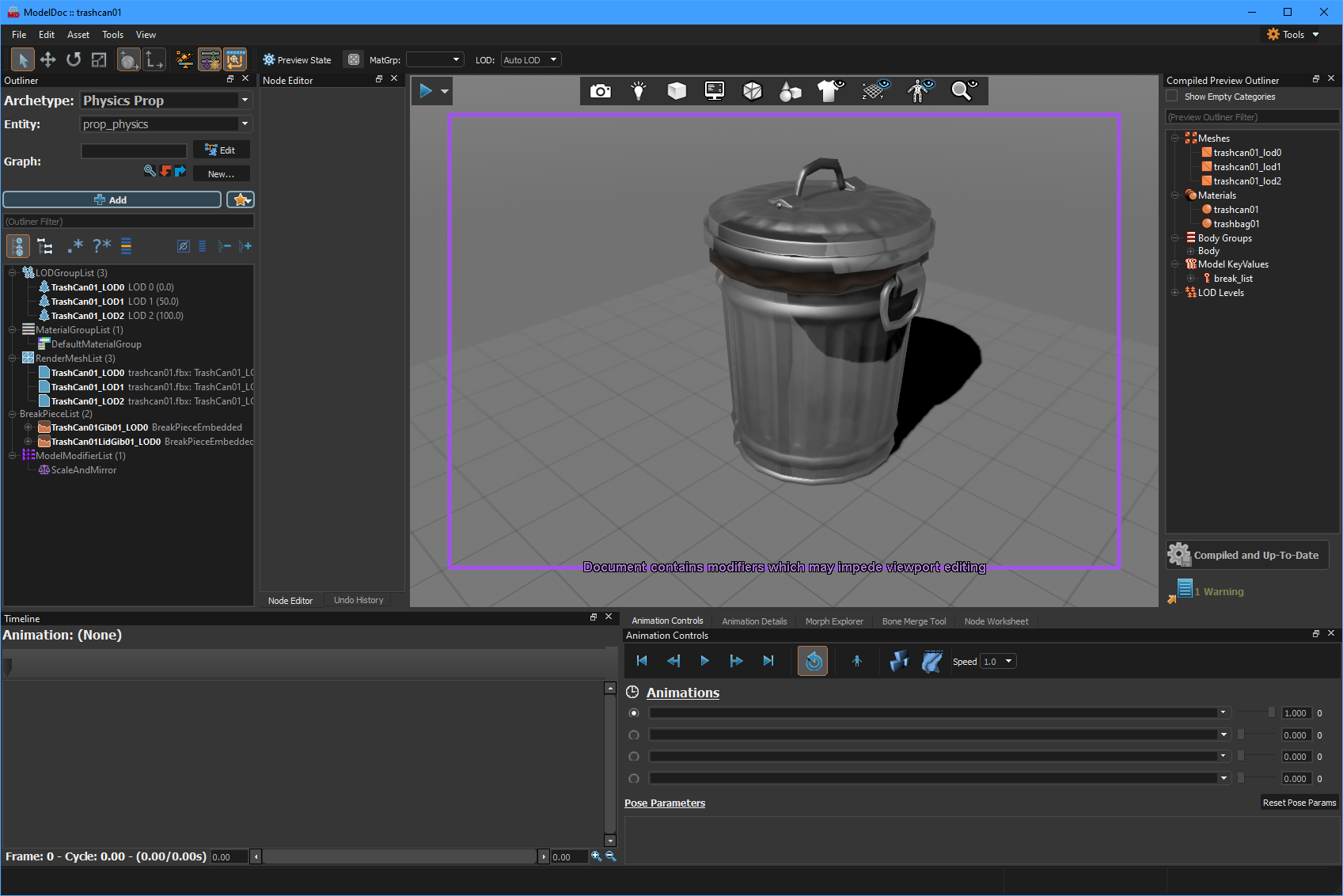This screenshot has width=1343, height=896.
Task: Select the second animation radio button
Action: 634,735
